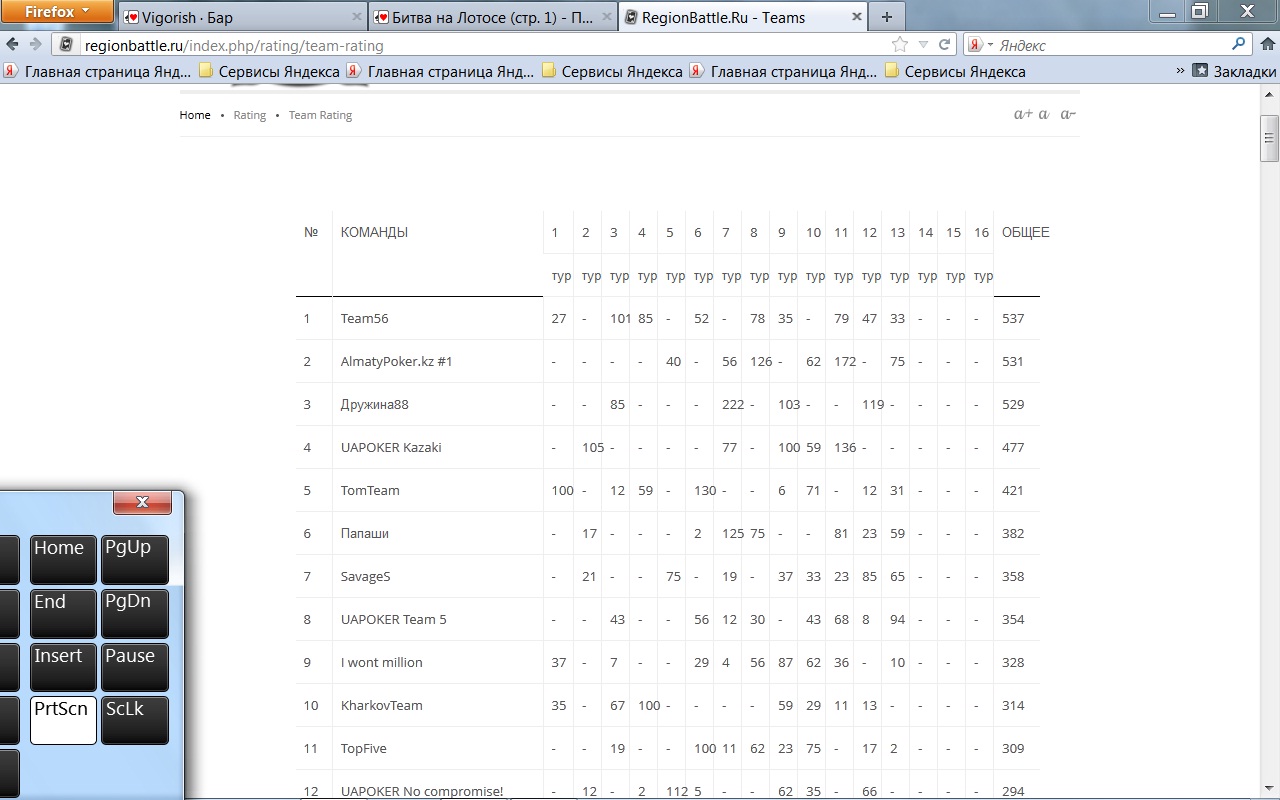The image size is (1280, 800).
Task: Bookmark this page with the star icon
Action: pyautogui.click(x=900, y=45)
